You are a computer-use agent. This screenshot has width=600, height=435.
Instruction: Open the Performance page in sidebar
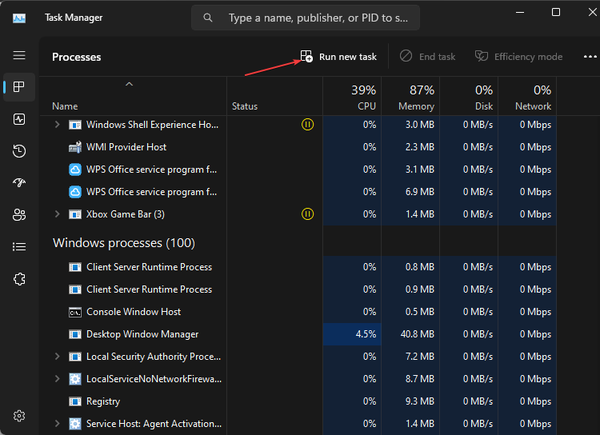click(19, 119)
